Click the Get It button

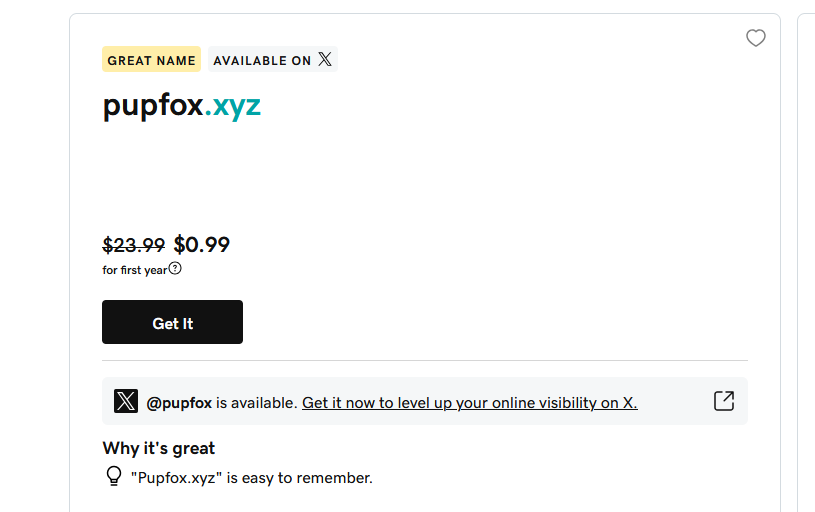173,322
